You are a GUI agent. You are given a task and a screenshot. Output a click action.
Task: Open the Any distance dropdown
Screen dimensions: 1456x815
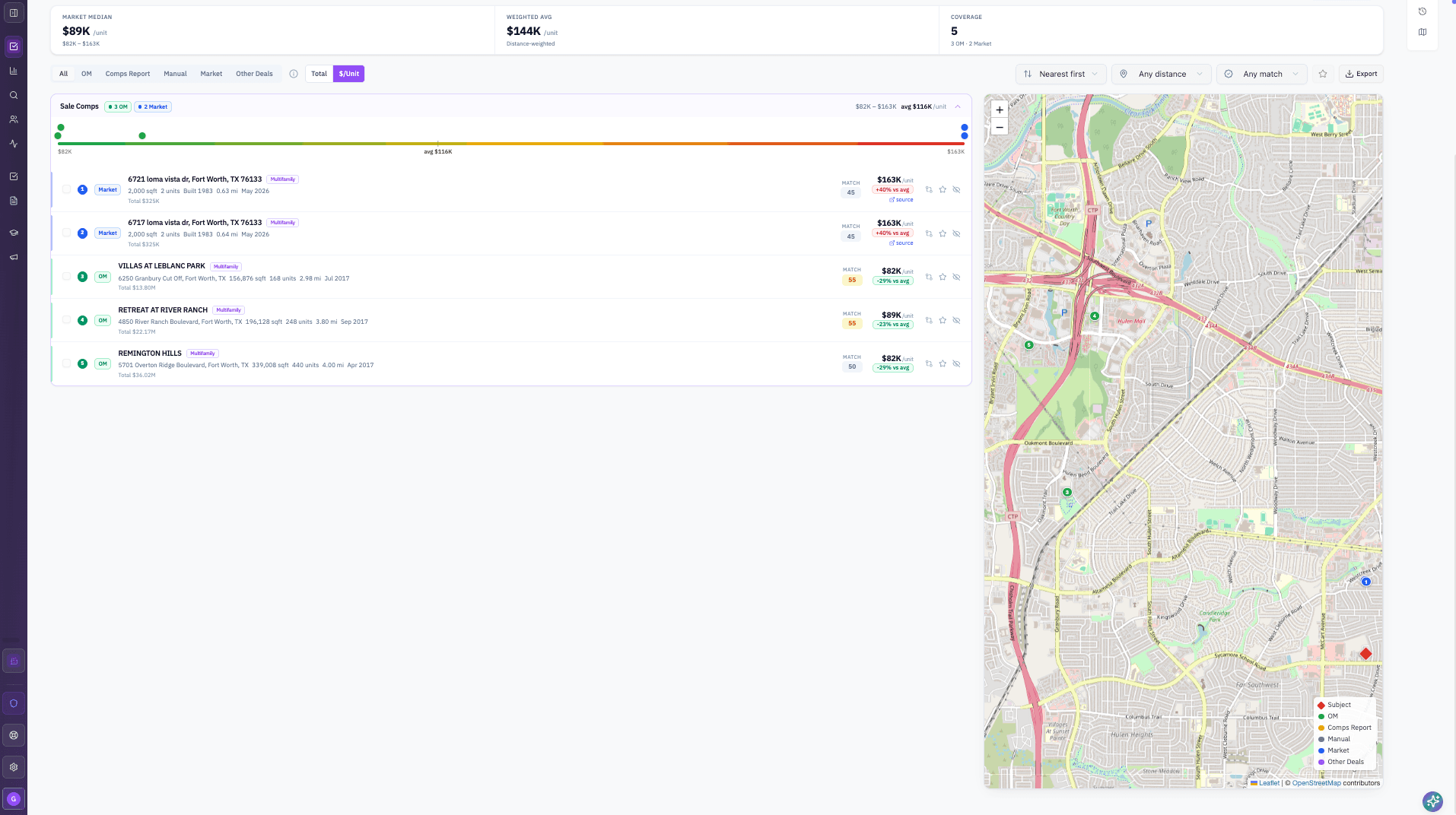[1161, 74]
